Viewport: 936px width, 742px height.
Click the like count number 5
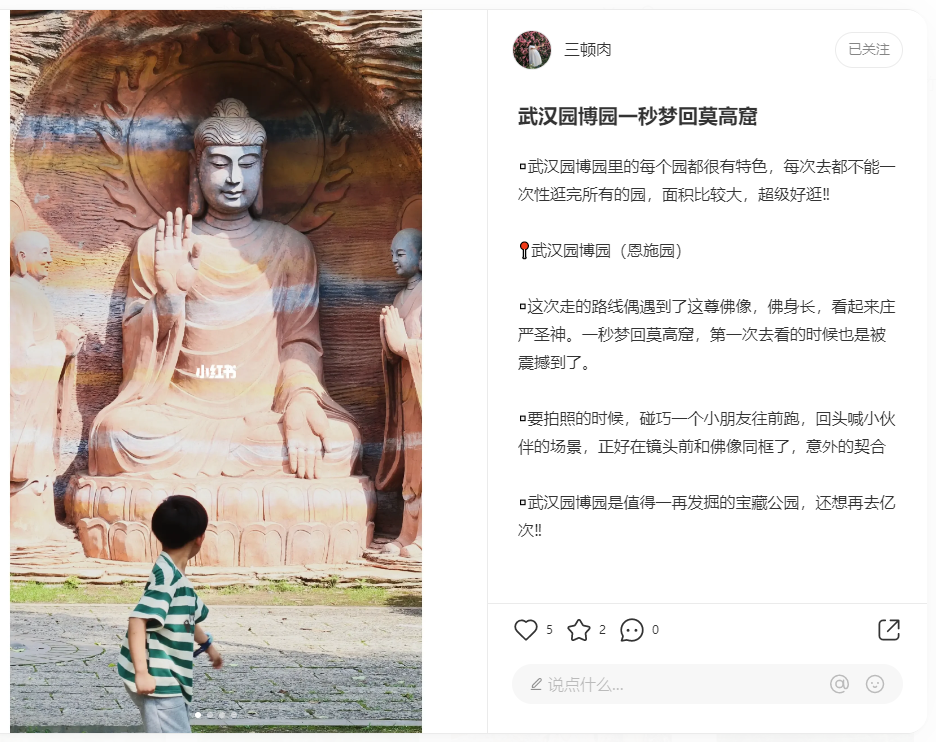click(549, 630)
